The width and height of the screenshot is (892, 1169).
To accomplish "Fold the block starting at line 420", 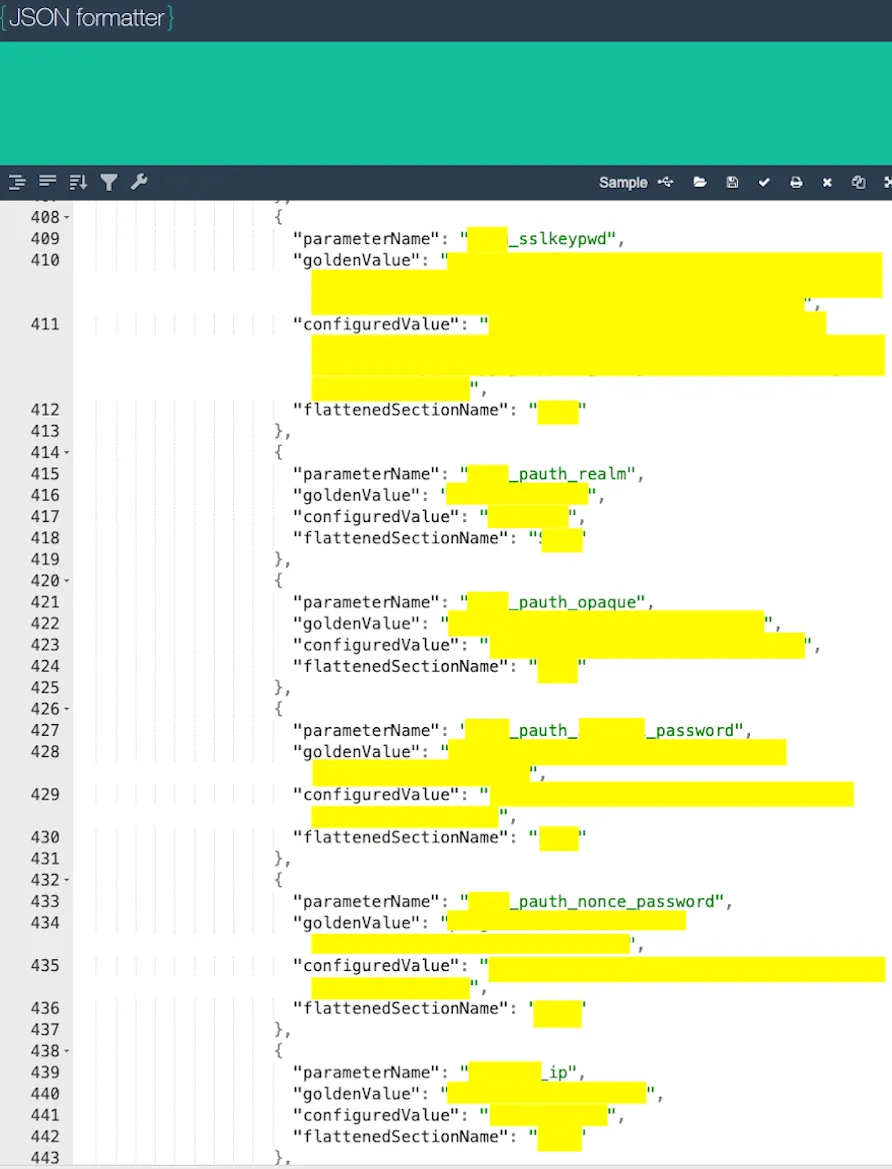I will (x=67, y=581).
